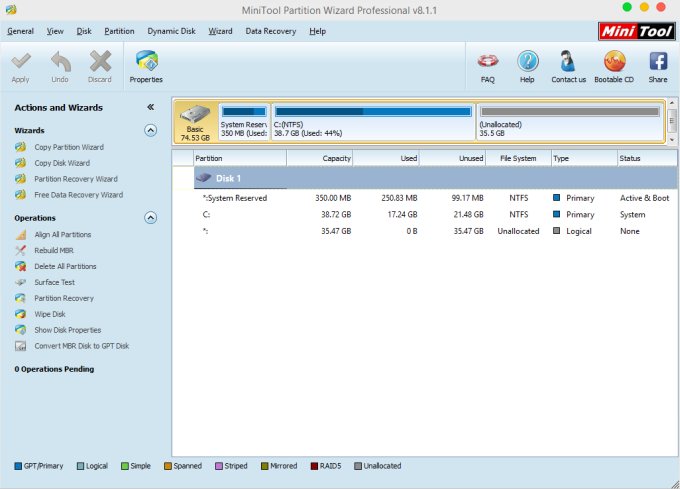Click the Delete All Partitions icon
Screen dimensions: 680x489
click(20, 266)
